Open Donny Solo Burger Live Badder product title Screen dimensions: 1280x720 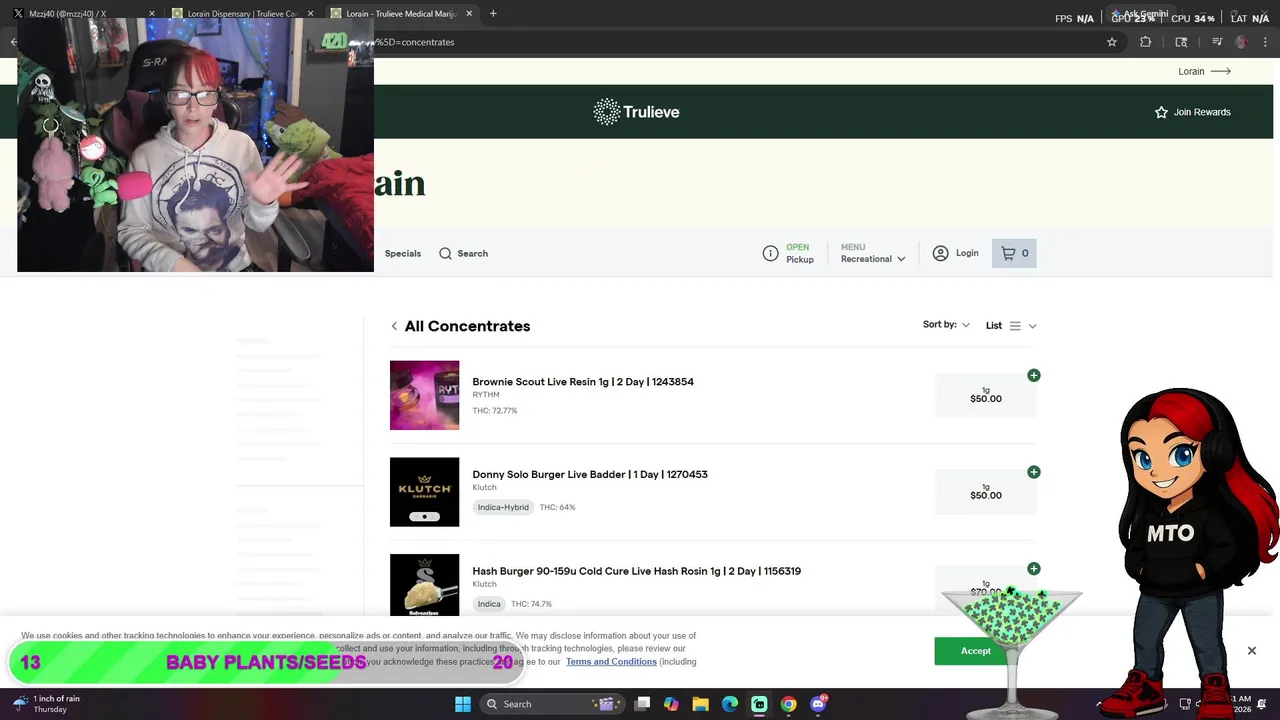pyautogui.click(x=590, y=474)
